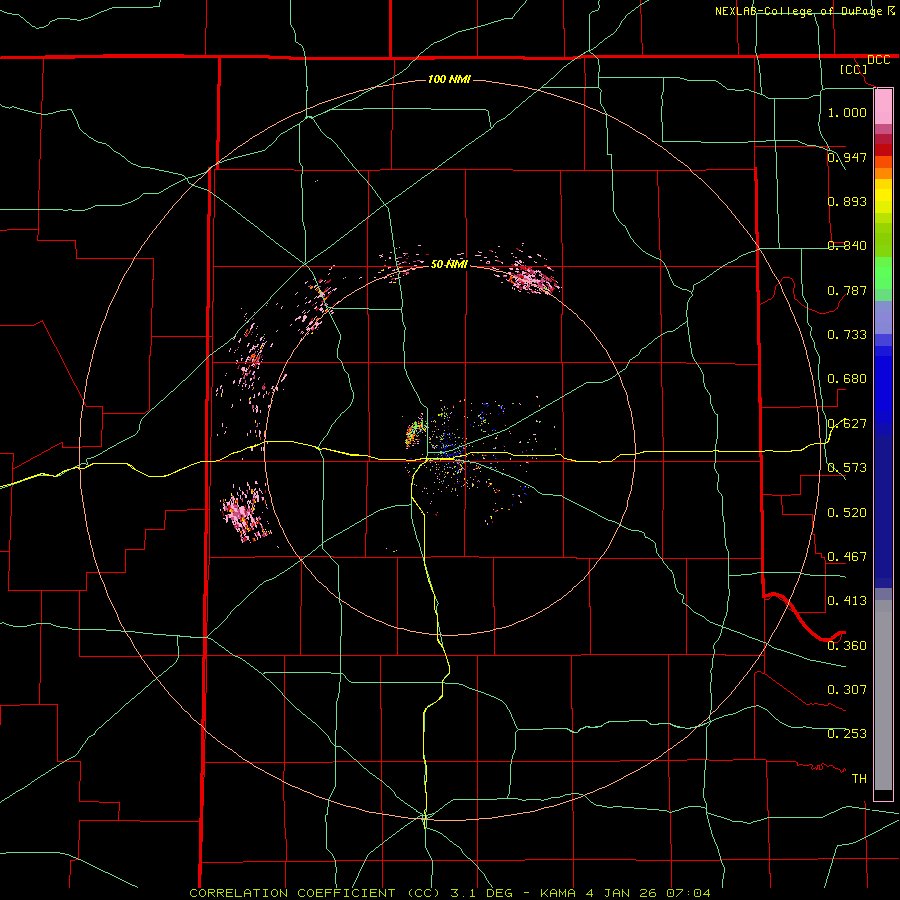Click the 0.680 scale label
This screenshot has width=900, height=900.
847,378
